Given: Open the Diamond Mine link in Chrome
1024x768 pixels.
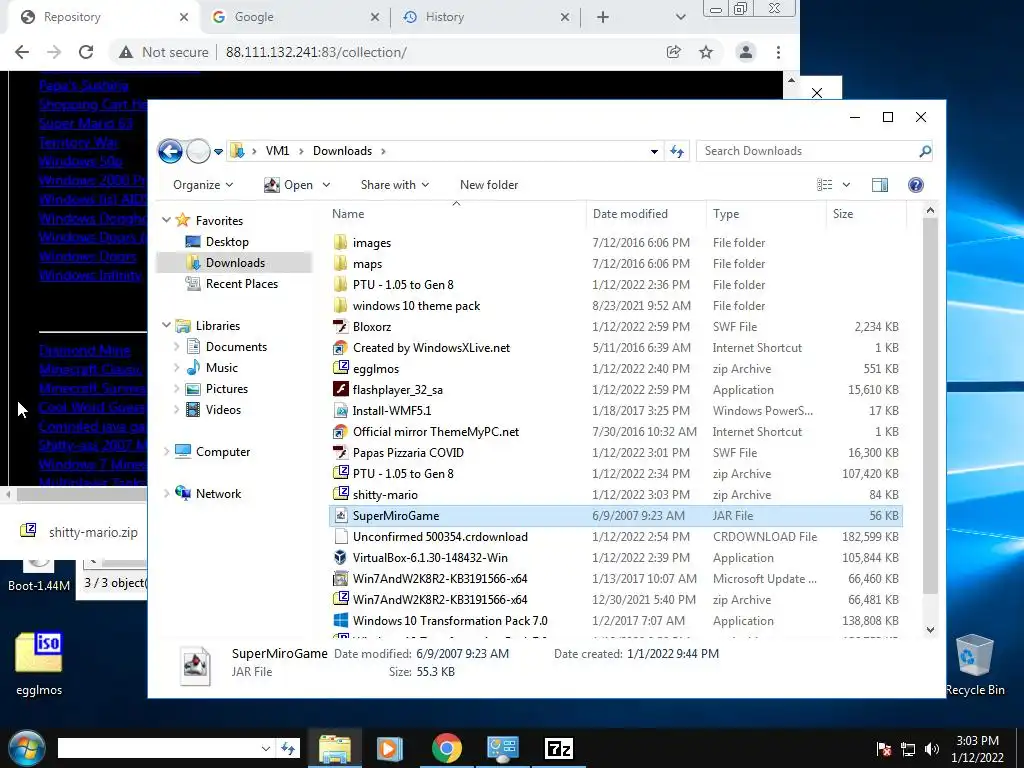Looking at the screenshot, I should (84, 351).
